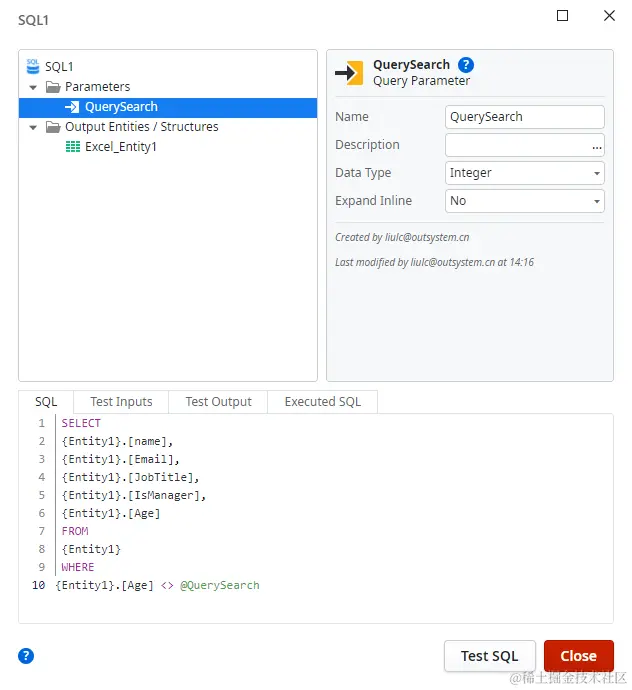Viewport: 632px width, 690px height.
Task: Click the QuerySearch input parameter arrow icon
Action: pos(72,107)
